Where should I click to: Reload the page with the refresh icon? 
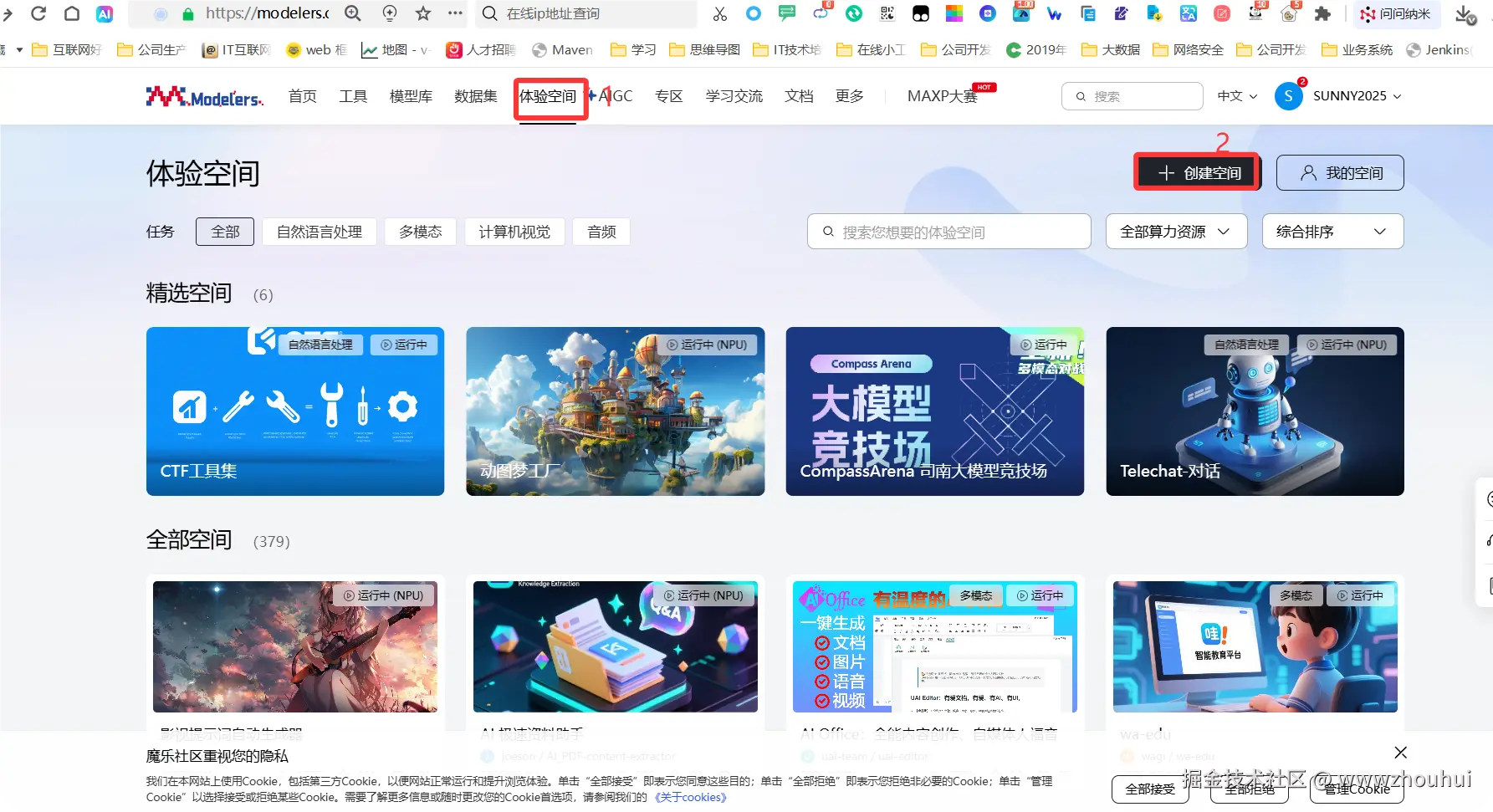(38, 13)
